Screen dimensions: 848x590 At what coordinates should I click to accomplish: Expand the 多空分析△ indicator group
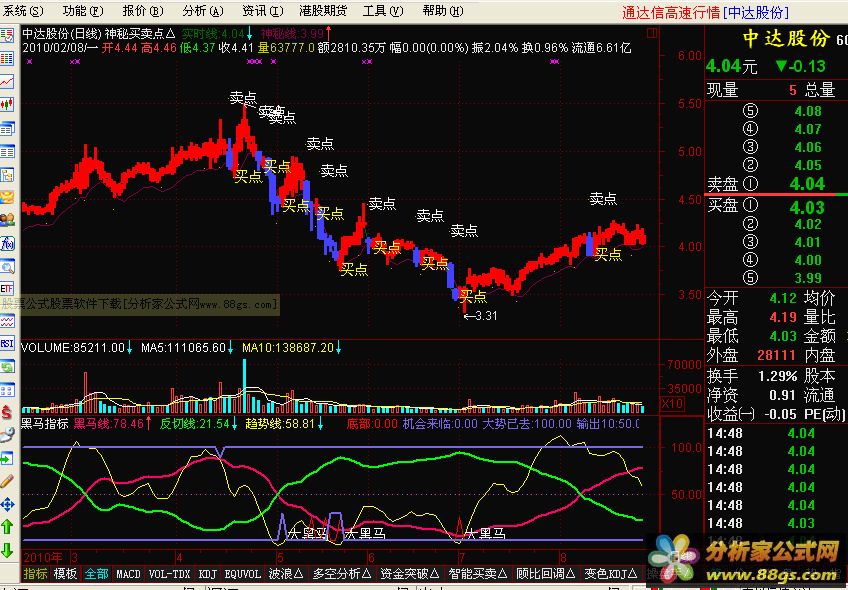click(x=342, y=574)
